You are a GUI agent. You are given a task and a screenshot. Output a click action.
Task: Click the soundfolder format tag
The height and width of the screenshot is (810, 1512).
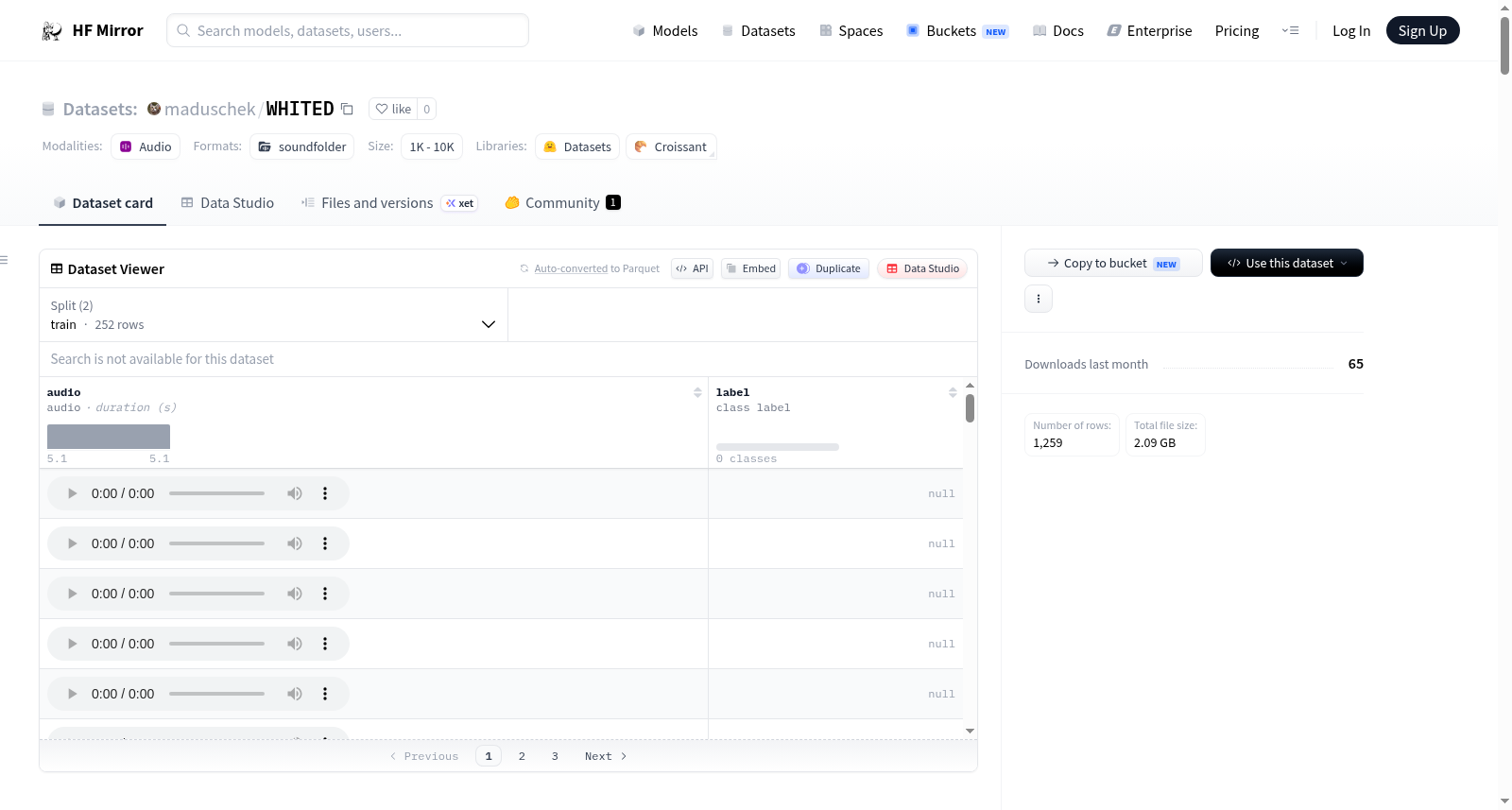tap(302, 146)
